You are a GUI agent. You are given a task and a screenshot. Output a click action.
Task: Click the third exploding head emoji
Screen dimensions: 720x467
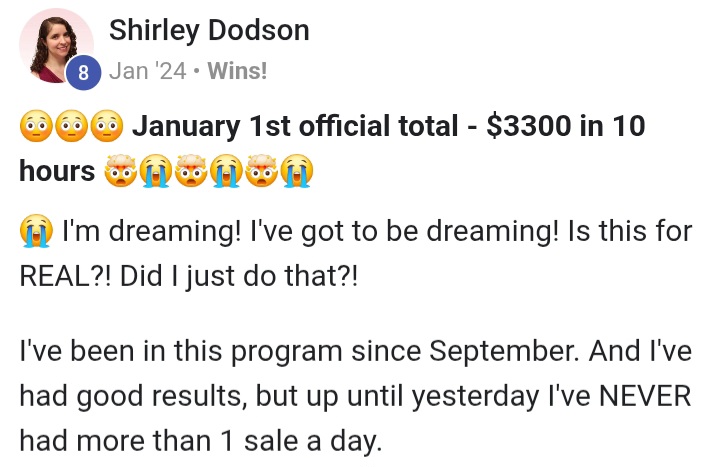click(x=262, y=171)
